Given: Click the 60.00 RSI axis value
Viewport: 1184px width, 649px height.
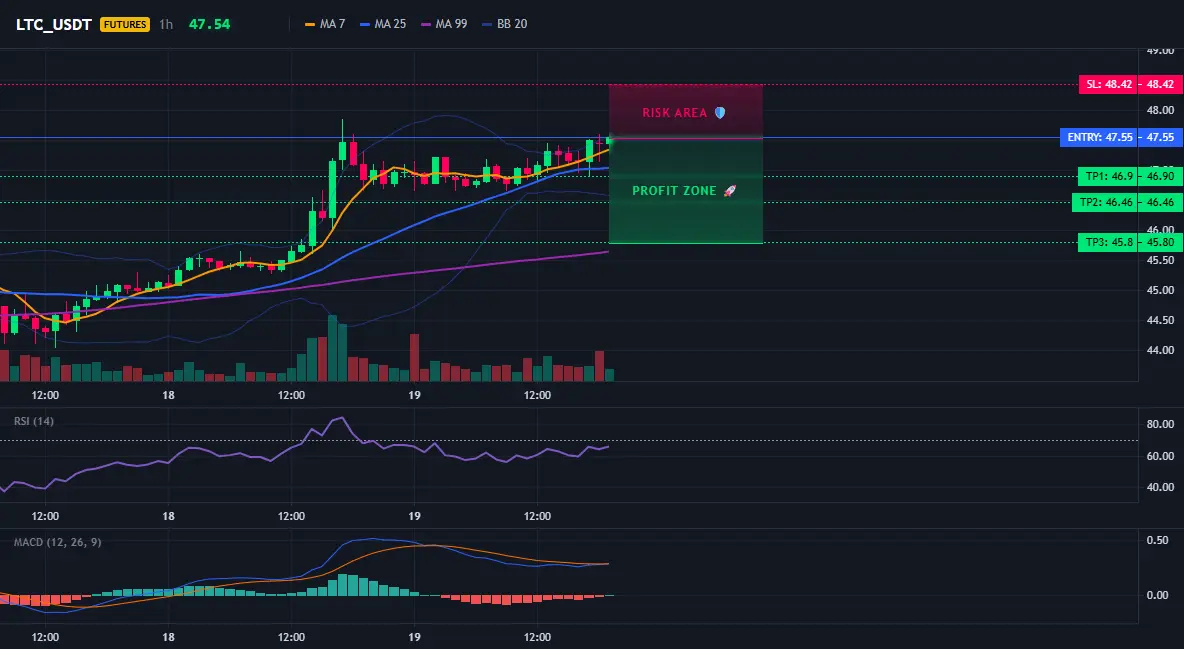Looking at the screenshot, I should (1161, 456).
